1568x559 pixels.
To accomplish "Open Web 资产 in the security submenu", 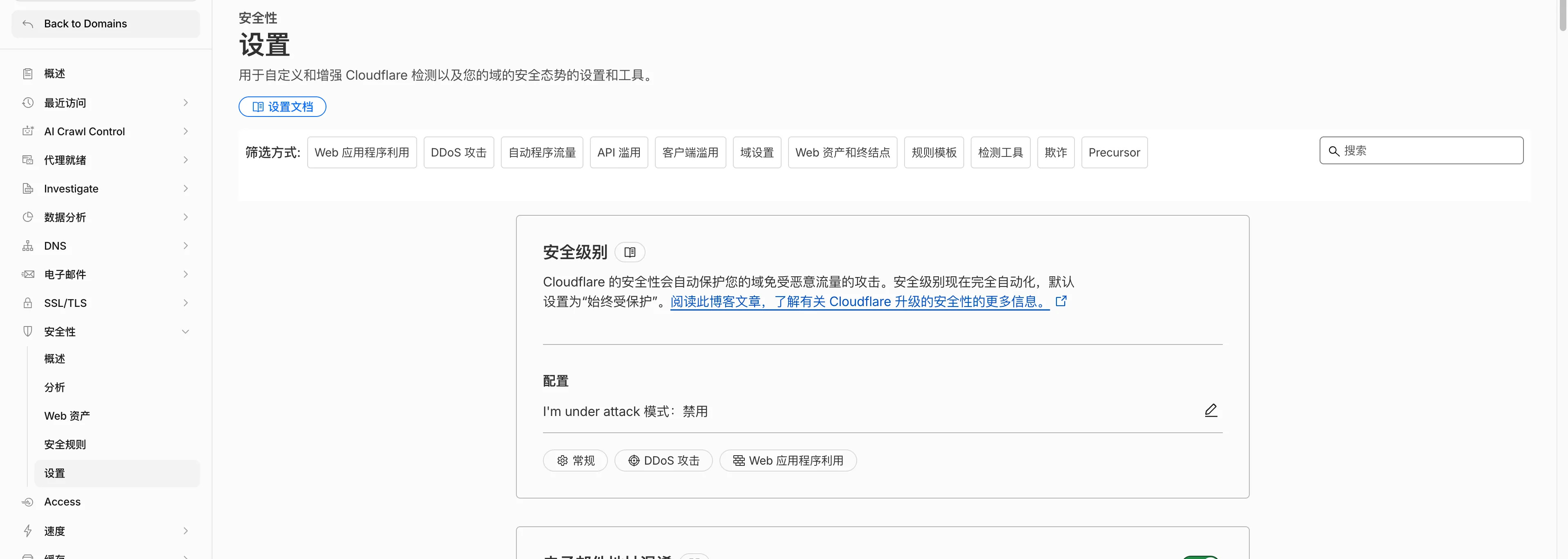I will pyautogui.click(x=117, y=416).
